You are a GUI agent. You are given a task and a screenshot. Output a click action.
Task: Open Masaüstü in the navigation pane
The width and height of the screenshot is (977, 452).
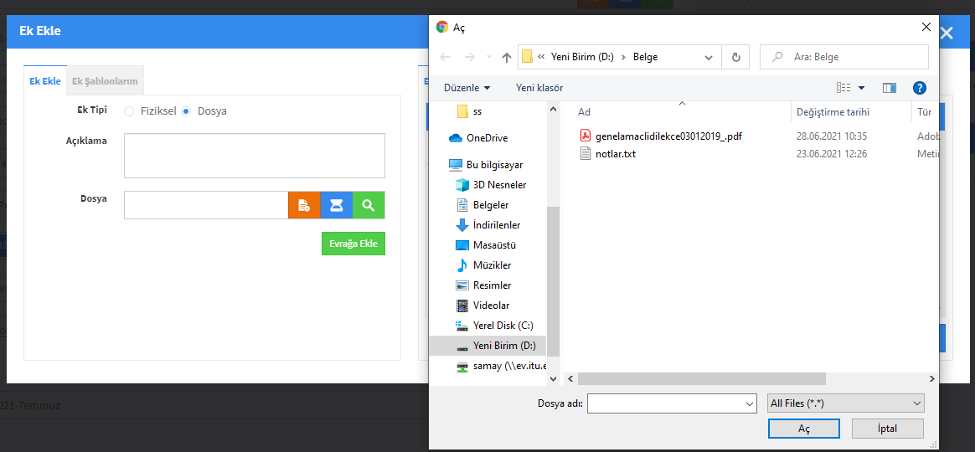pyautogui.click(x=486, y=245)
